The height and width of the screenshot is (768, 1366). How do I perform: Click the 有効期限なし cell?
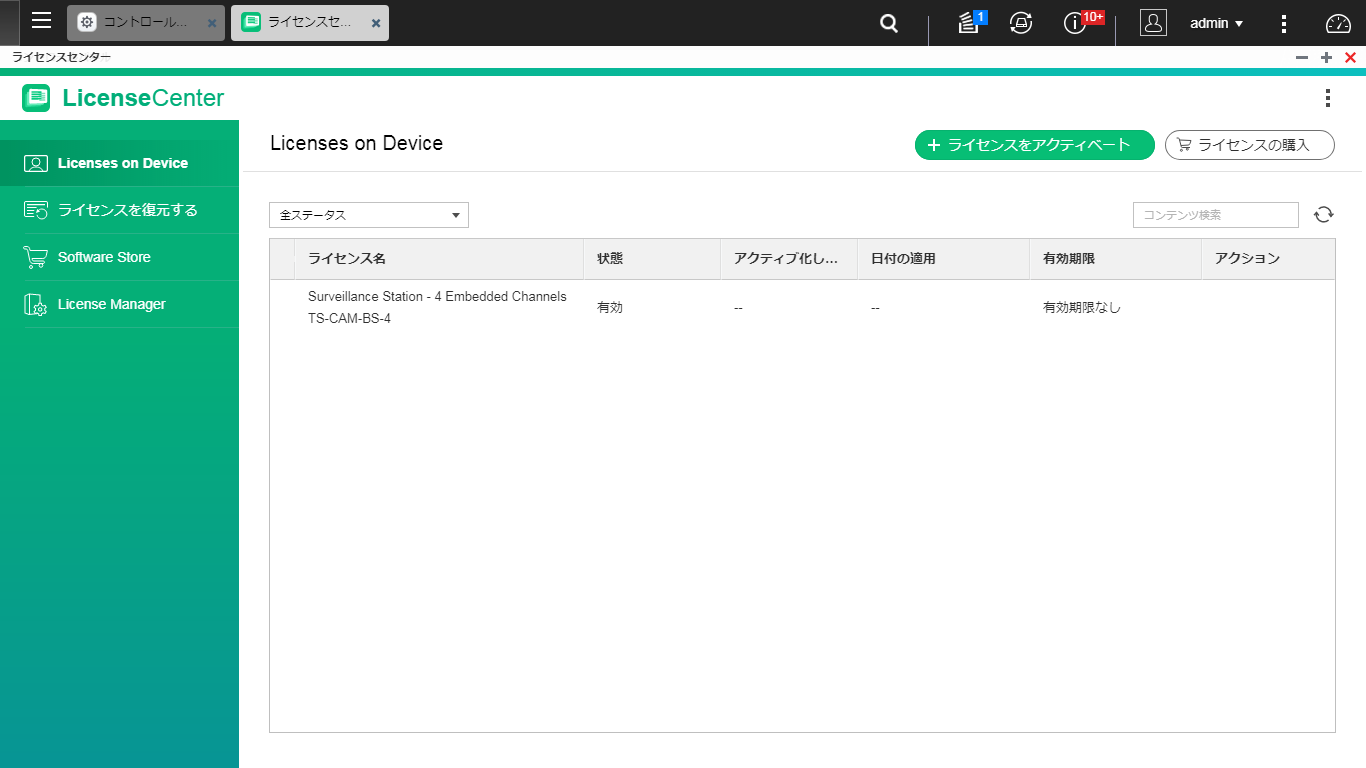pos(1082,308)
